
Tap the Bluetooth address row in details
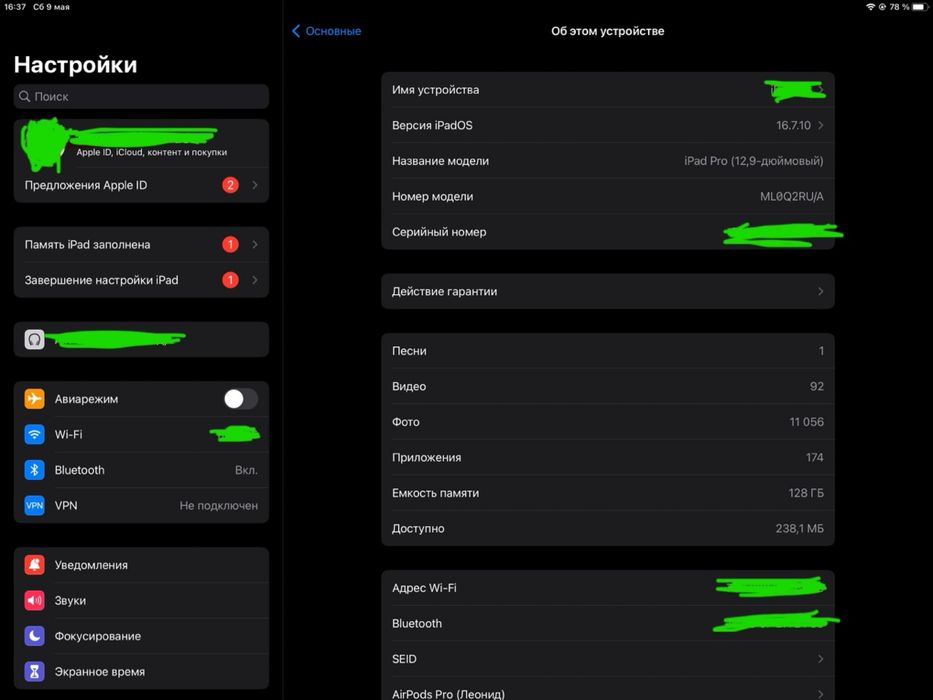click(608, 623)
